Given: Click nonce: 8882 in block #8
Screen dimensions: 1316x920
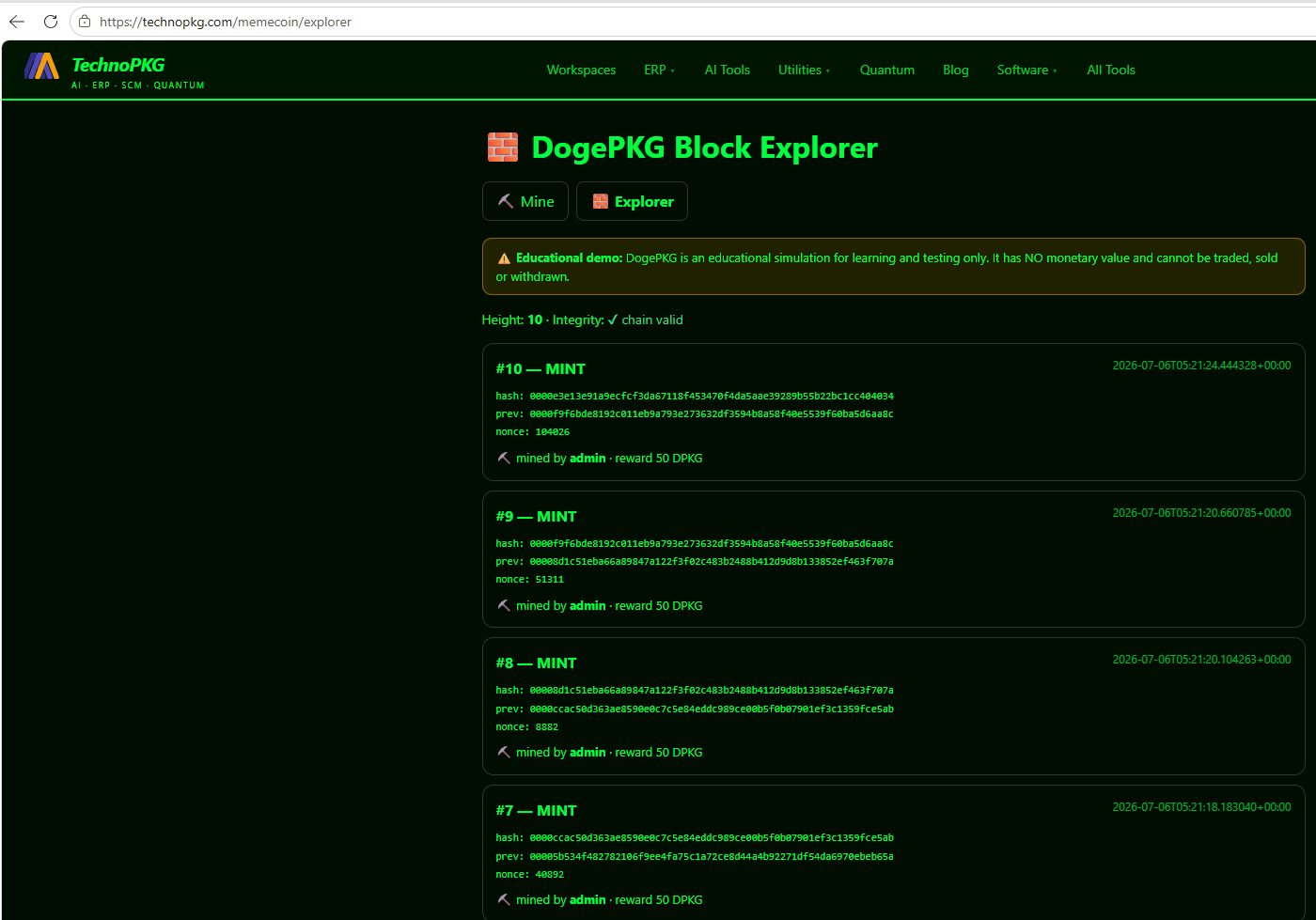Looking at the screenshot, I should 527,727.
